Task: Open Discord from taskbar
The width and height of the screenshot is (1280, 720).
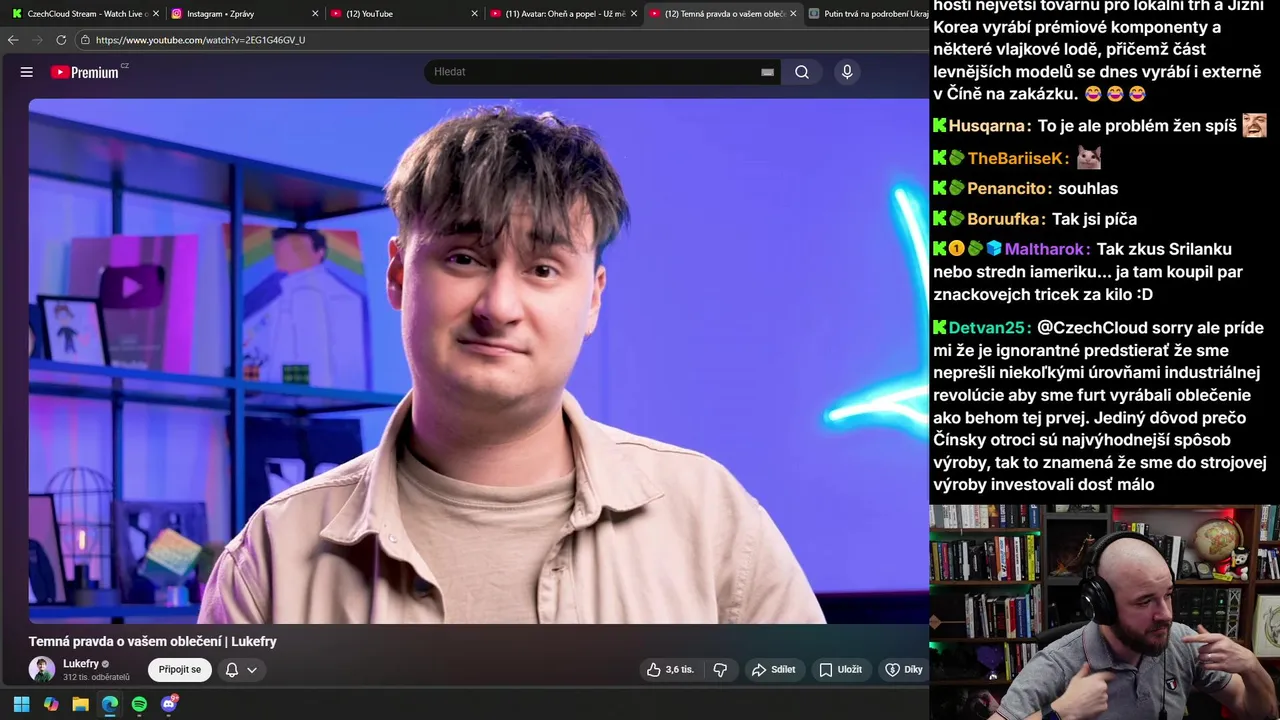Action: (x=169, y=704)
